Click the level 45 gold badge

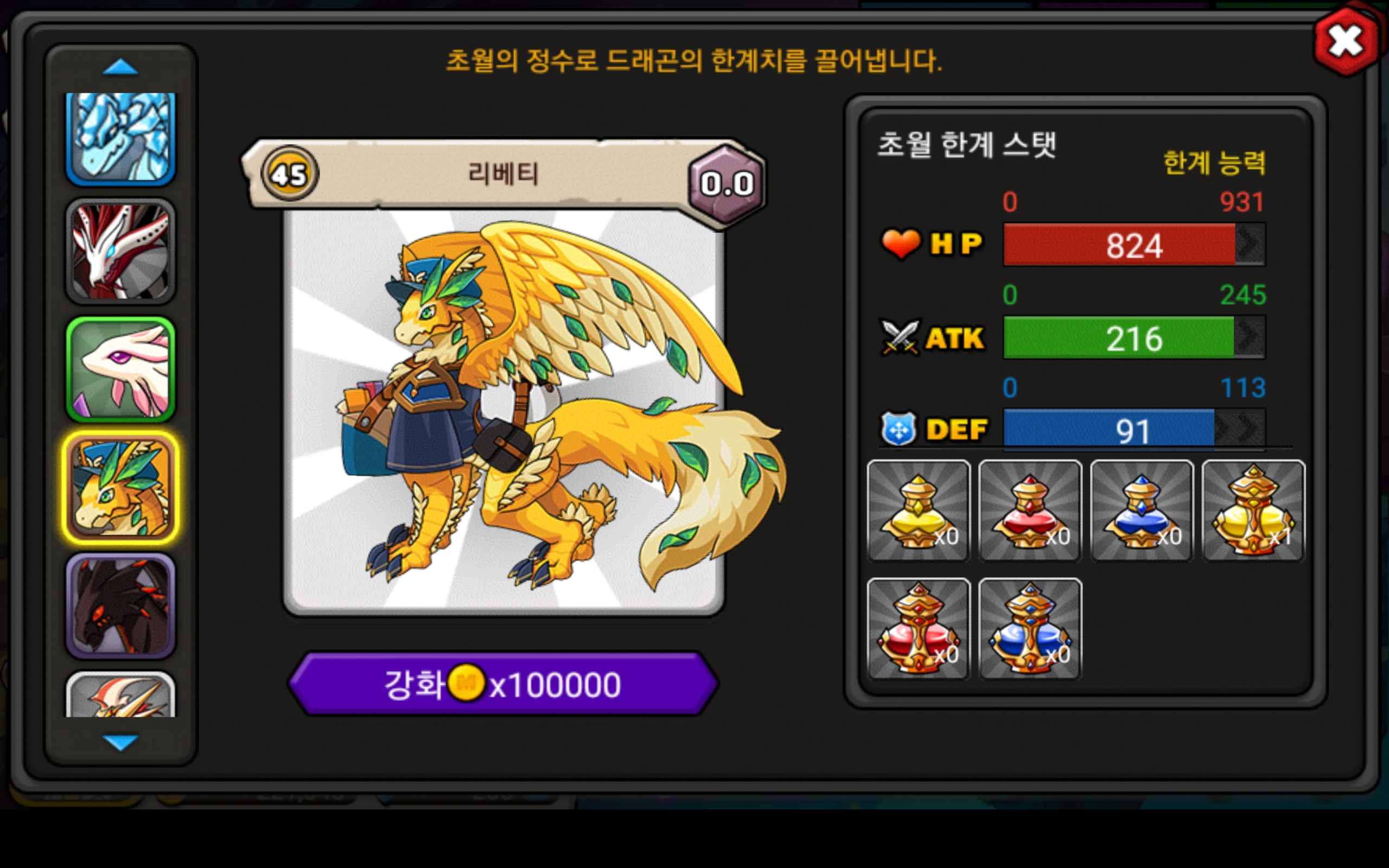click(x=289, y=174)
